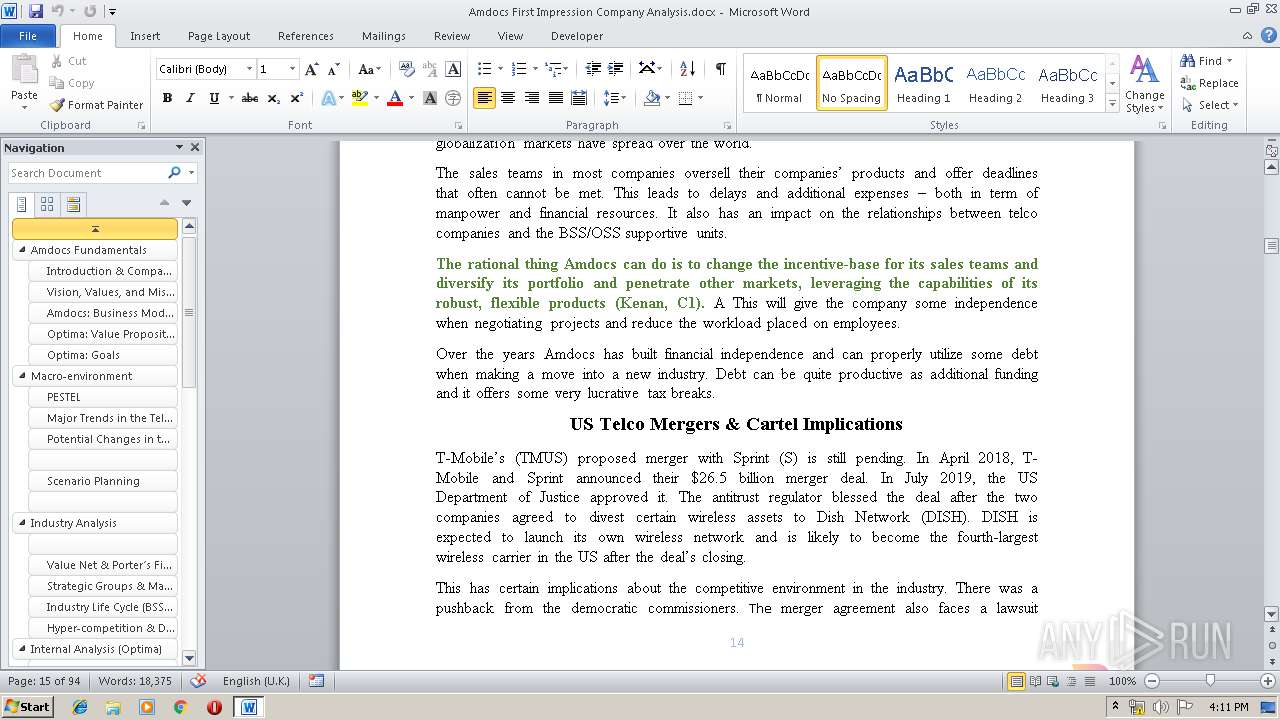This screenshot has width=1280, height=720.
Task: Browse search results view in Navigation pane
Action: point(73,204)
